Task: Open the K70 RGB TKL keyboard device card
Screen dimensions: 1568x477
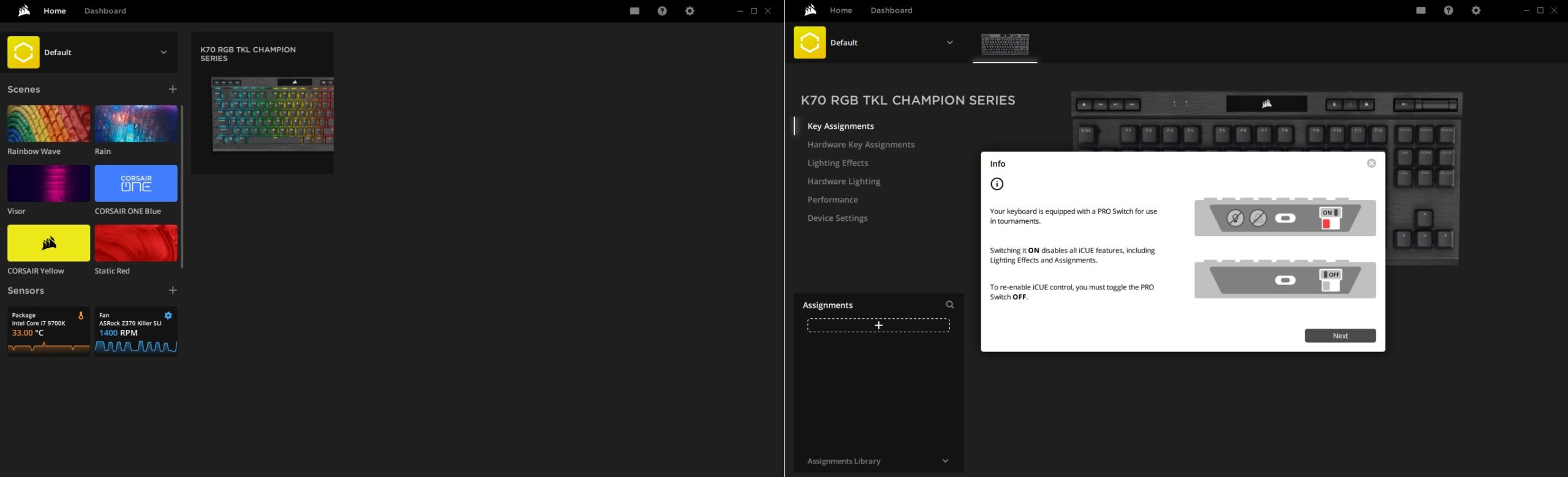Action: click(x=262, y=103)
